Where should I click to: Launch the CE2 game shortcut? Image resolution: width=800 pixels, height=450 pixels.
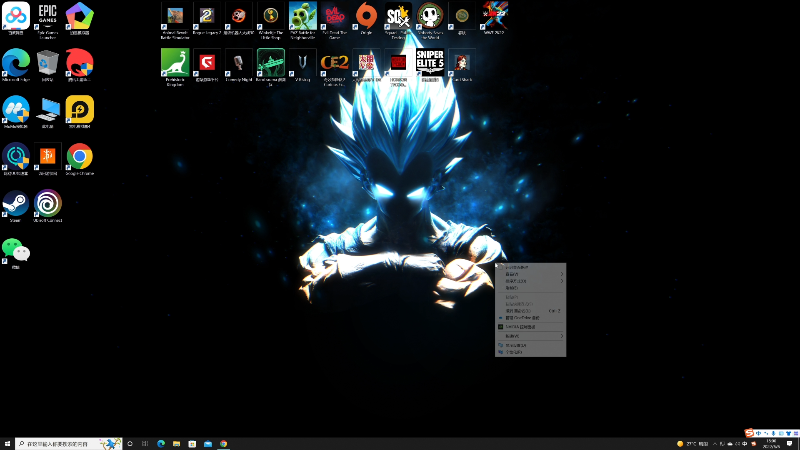tap(334, 66)
